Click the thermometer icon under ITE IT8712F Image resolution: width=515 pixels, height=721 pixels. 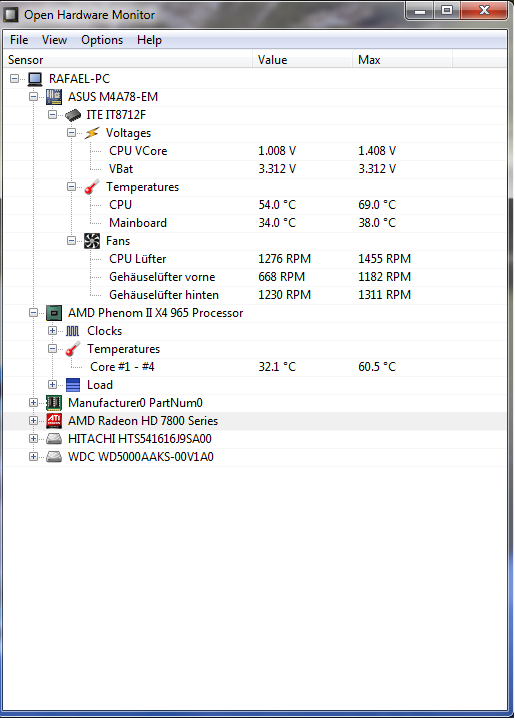pos(92,187)
